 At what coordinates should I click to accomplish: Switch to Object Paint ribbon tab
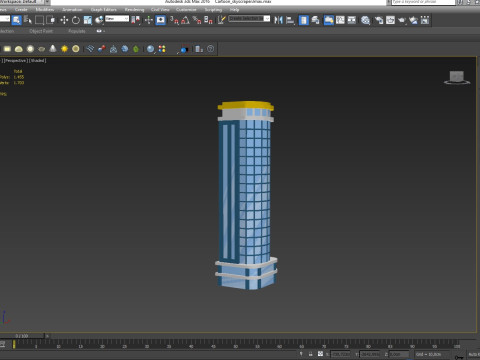click(x=41, y=31)
